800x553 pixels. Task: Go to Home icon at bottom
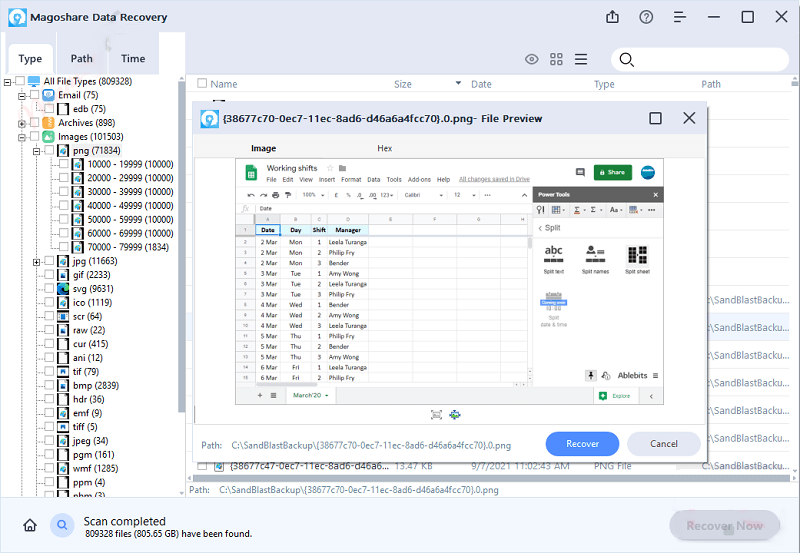point(30,525)
